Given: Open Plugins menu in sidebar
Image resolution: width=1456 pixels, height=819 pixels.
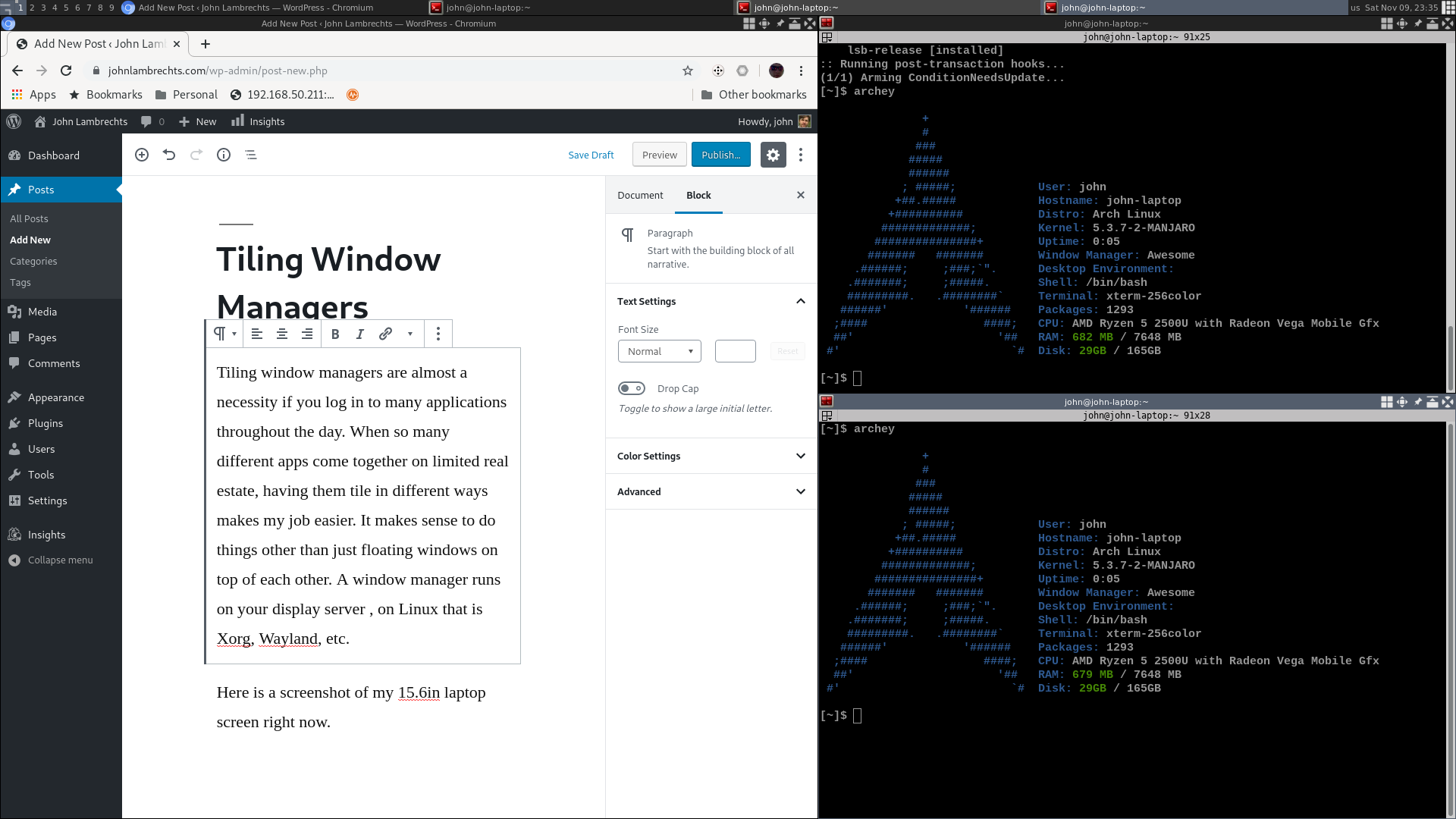Looking at the screenshot, I should click(61, 423).
